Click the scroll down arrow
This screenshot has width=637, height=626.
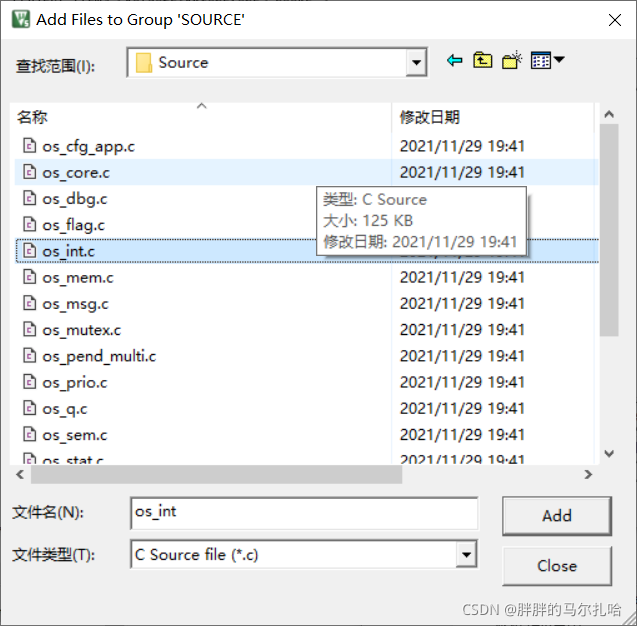[x=609, y=453]
